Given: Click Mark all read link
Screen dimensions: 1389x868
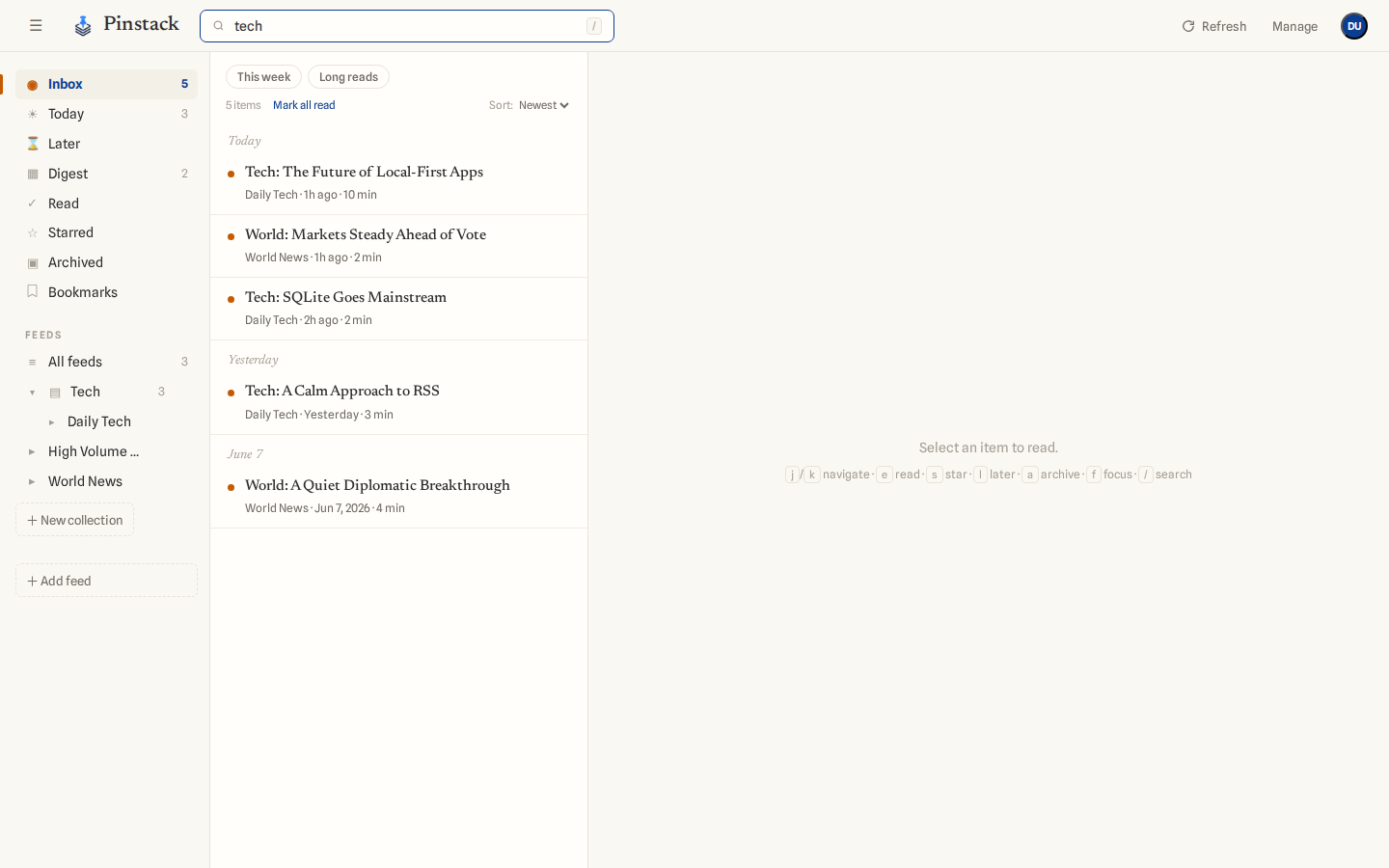Looking at the screenshot, I should tap(304, 105).
